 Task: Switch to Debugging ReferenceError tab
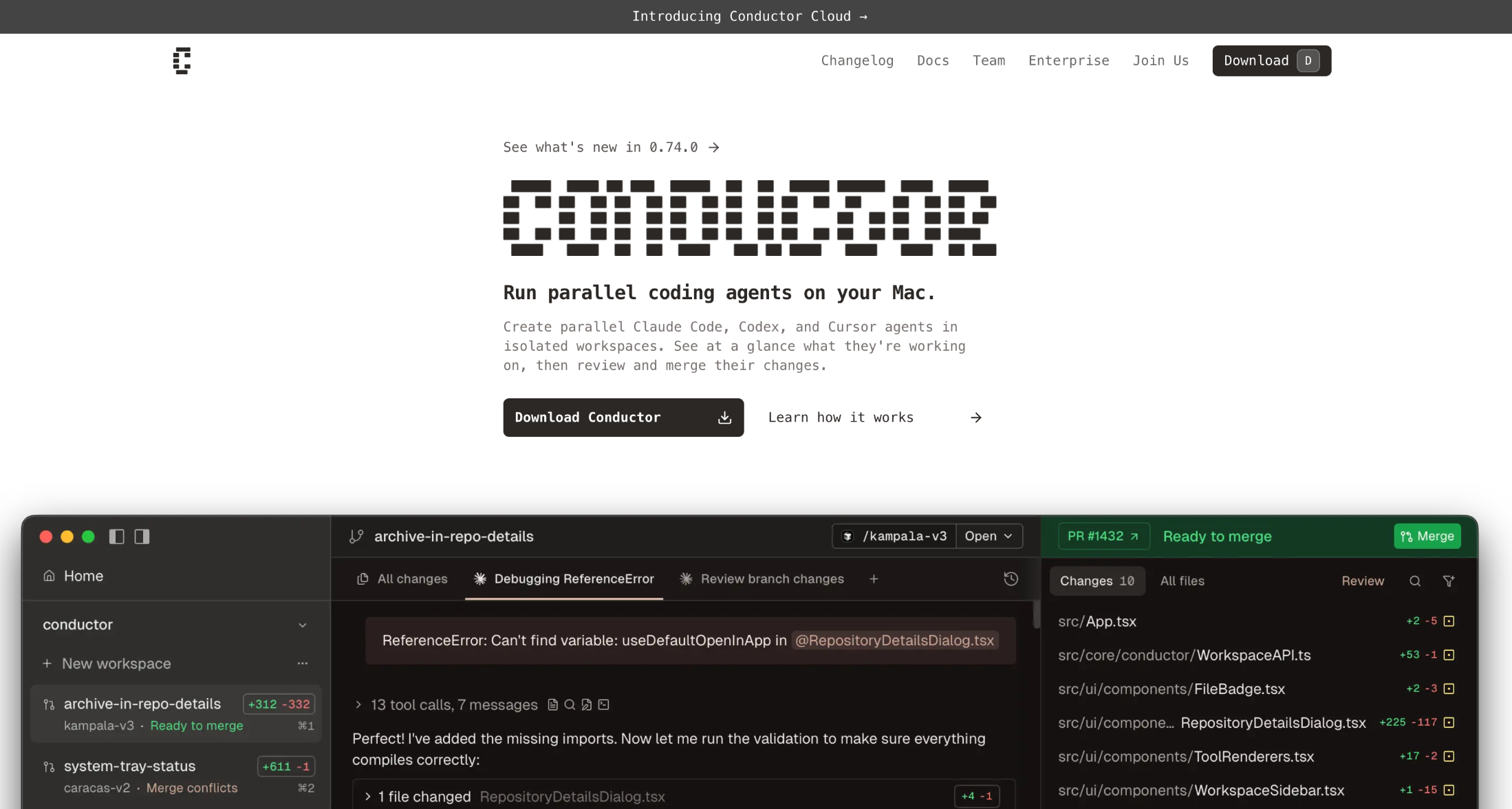point(564,579)
